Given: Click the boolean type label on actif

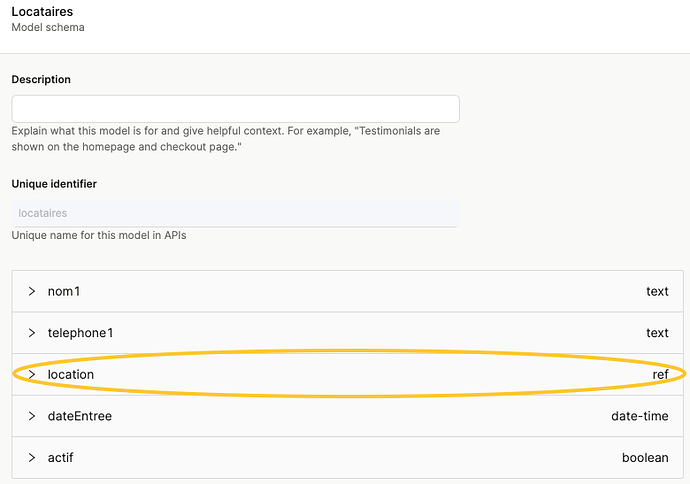Looking at the screenshot, I should [645, 458].
